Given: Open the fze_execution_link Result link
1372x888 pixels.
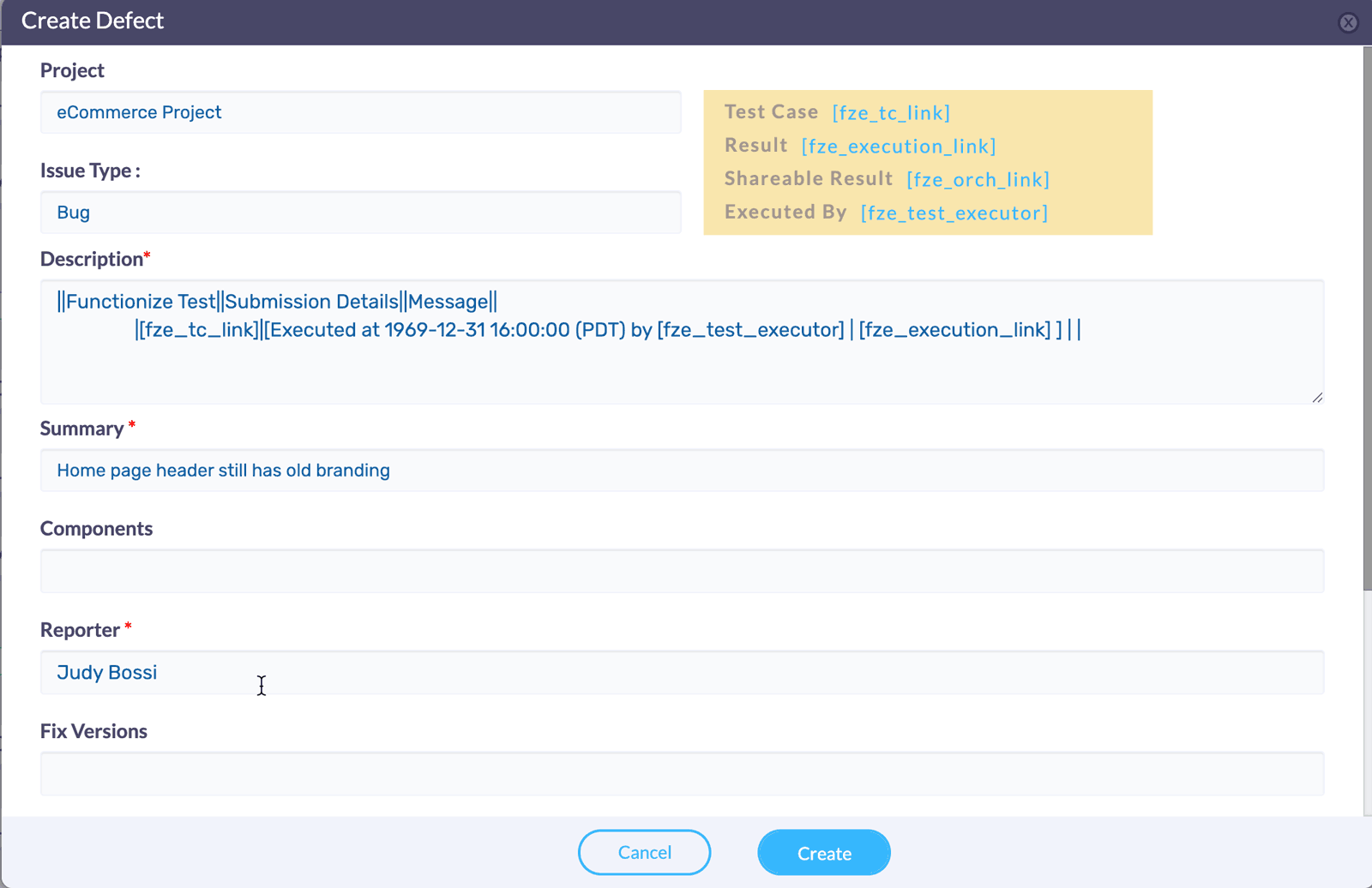Looking at the screenshot, I should point(899,146).
